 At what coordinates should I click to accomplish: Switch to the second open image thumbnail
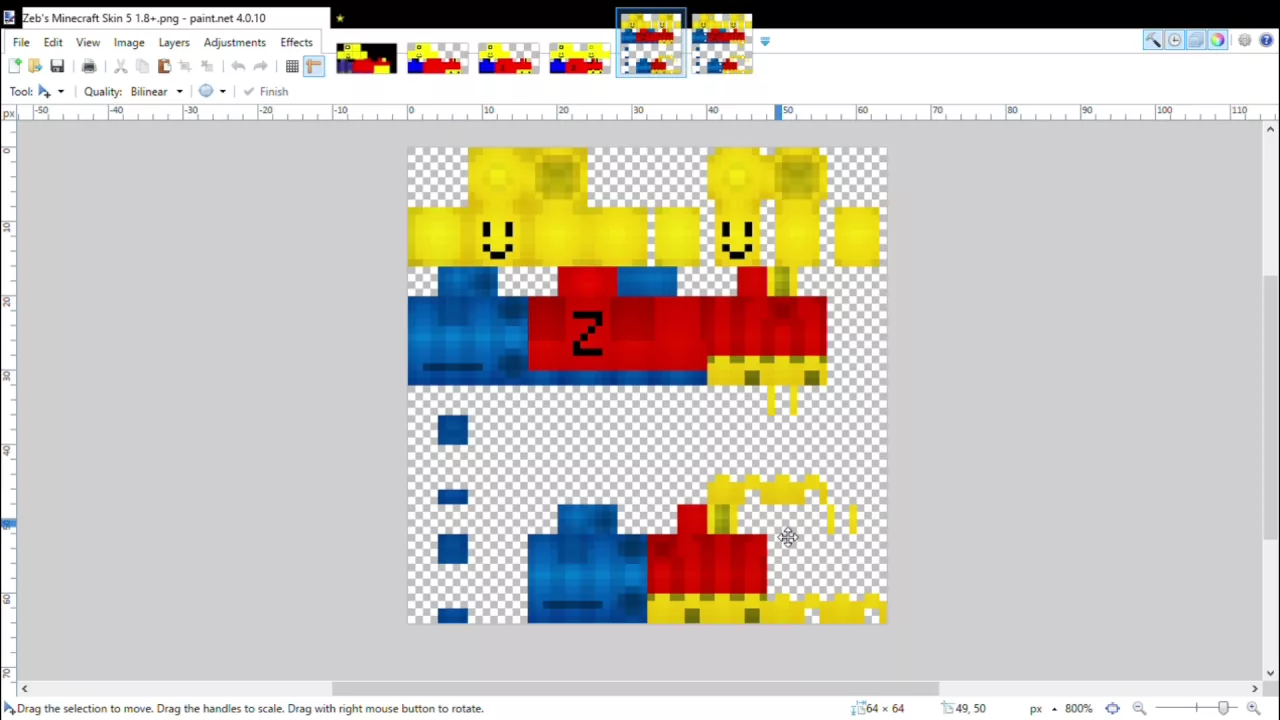click(x=437, y=59)
